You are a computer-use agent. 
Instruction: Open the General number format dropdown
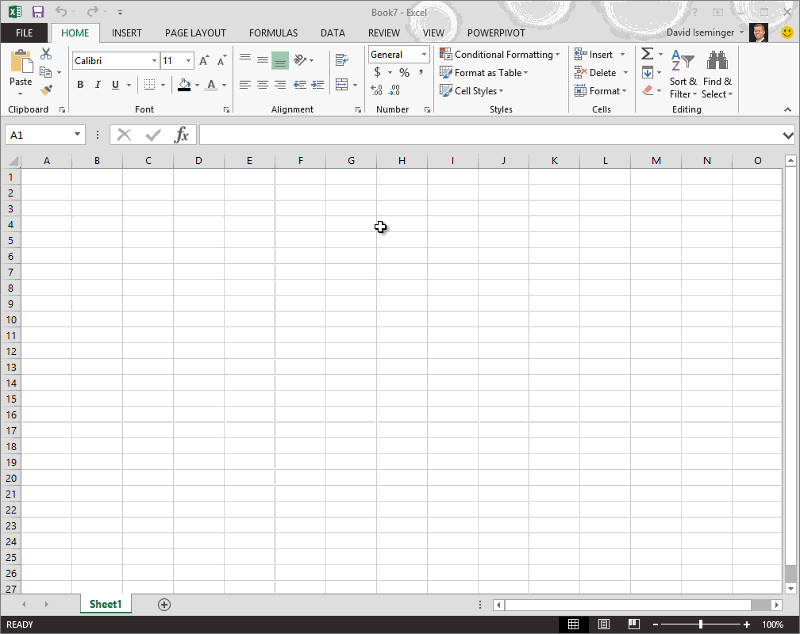[424, 55]
